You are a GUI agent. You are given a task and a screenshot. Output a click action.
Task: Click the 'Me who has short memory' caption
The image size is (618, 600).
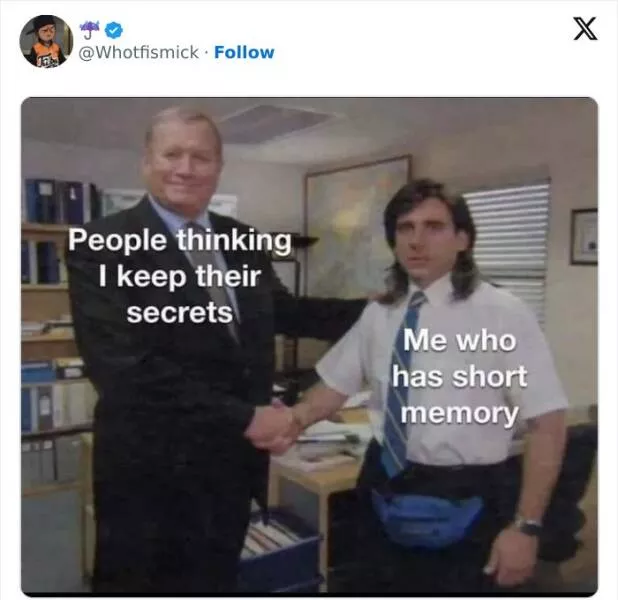pos(460,376)
